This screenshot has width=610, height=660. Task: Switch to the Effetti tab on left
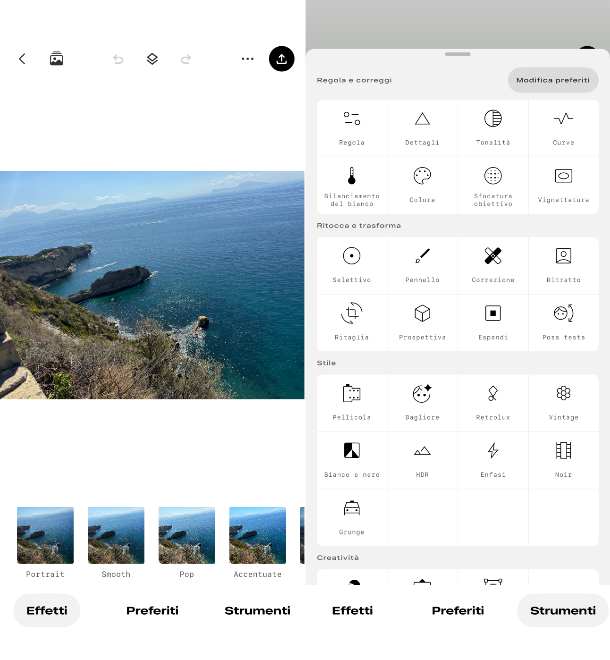[47, 610]
